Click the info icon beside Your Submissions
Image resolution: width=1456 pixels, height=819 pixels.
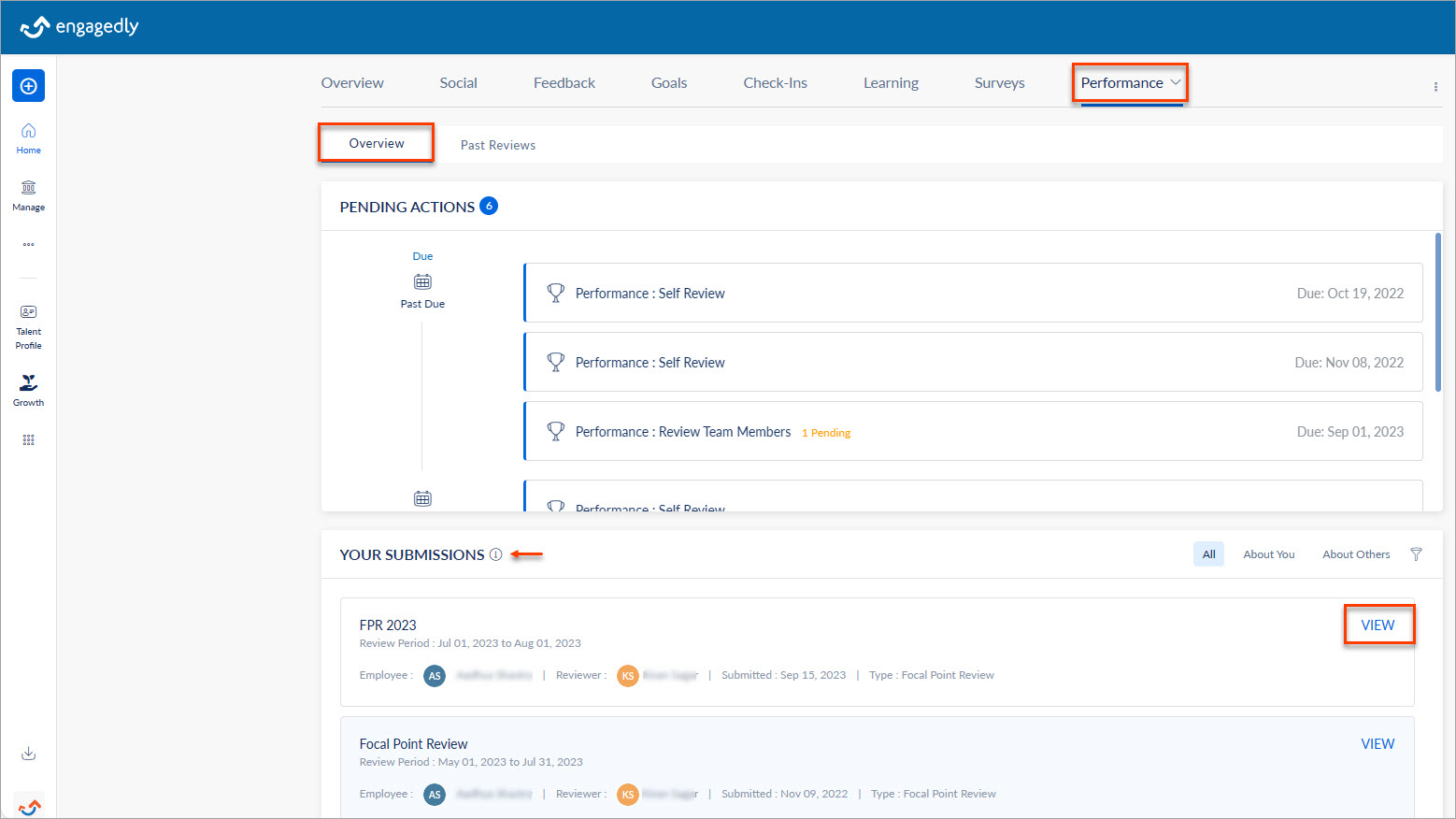[x=495, y=553]
